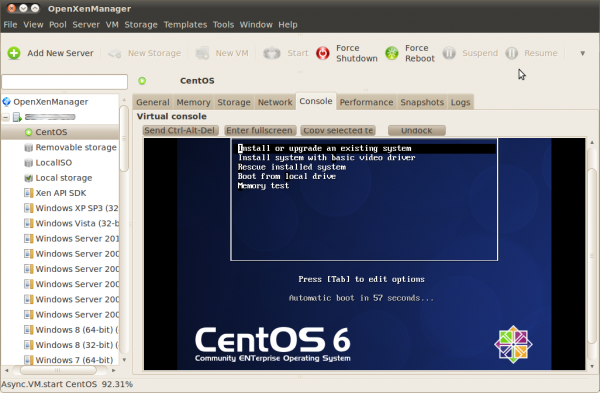Select 'Install system with basic video driver' option
Image resolution: width=600 pixels, height=393 pixels.
tap(326, 158)
